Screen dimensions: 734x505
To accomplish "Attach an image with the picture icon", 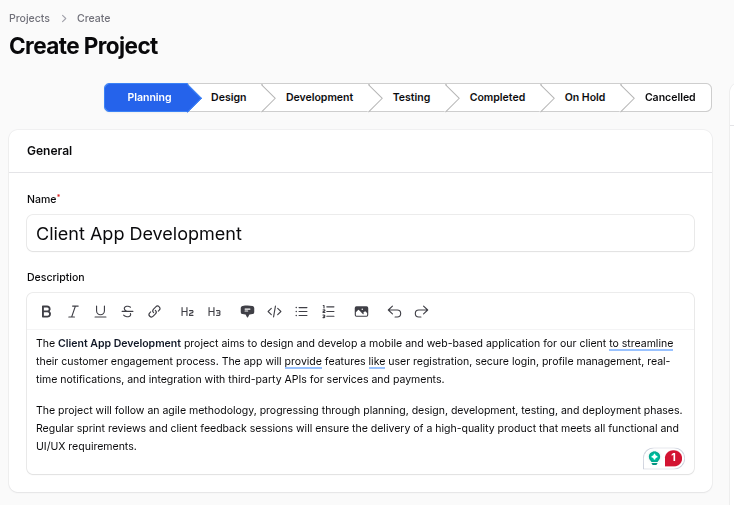I will 361,312.
